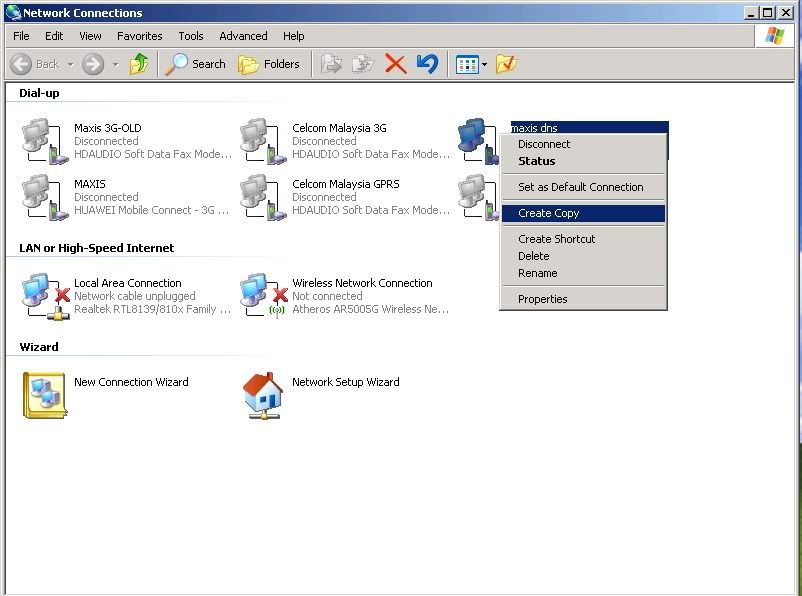Viewport: 802px width, 596px height.
Task: Select the Celcom Malaysia GPRS connection icon
Action: coord(263,197)
